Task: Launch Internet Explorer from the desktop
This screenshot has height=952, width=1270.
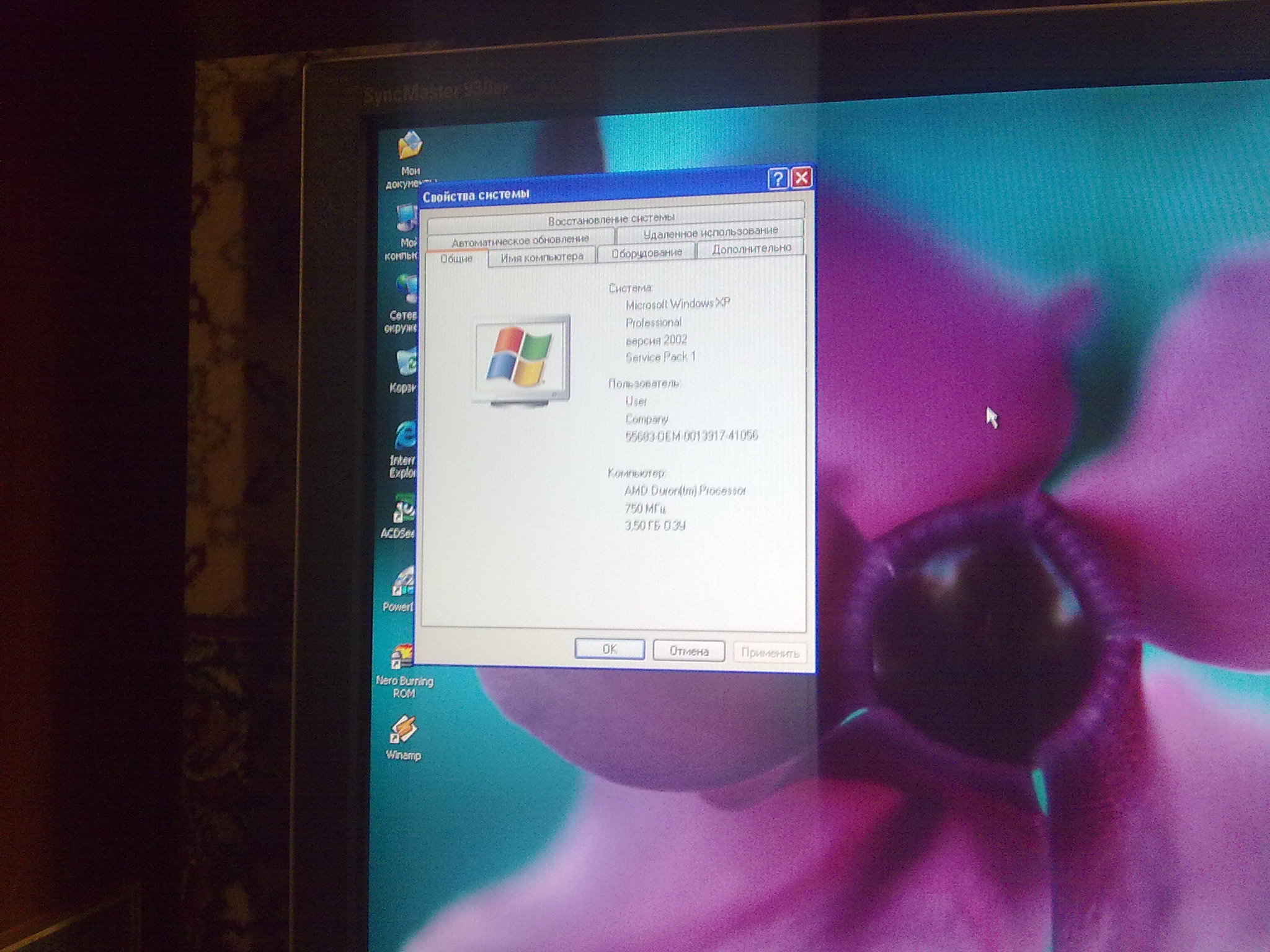Action: [x=404, y=450]
